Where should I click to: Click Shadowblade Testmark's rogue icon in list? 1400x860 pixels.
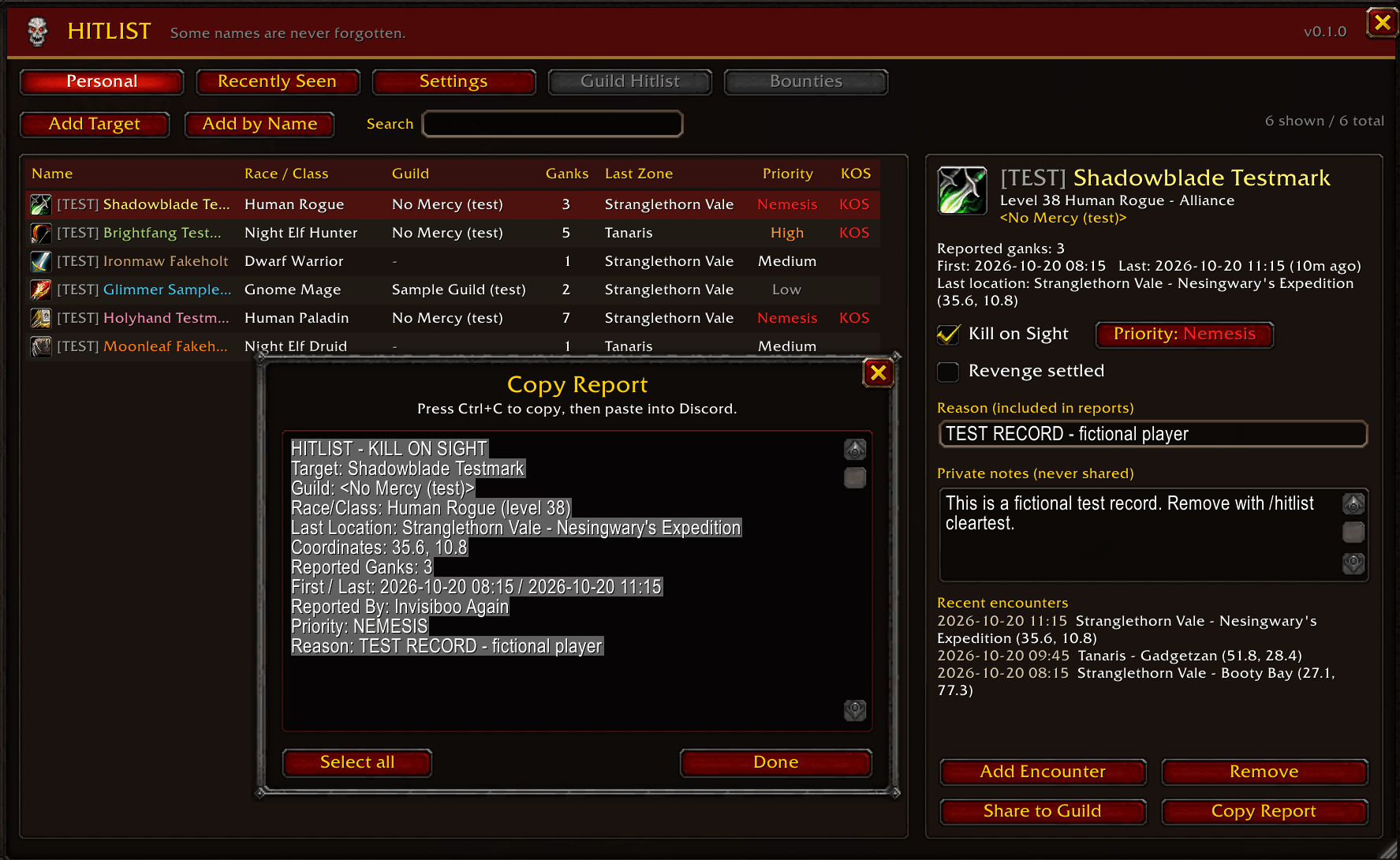[41, 204]
